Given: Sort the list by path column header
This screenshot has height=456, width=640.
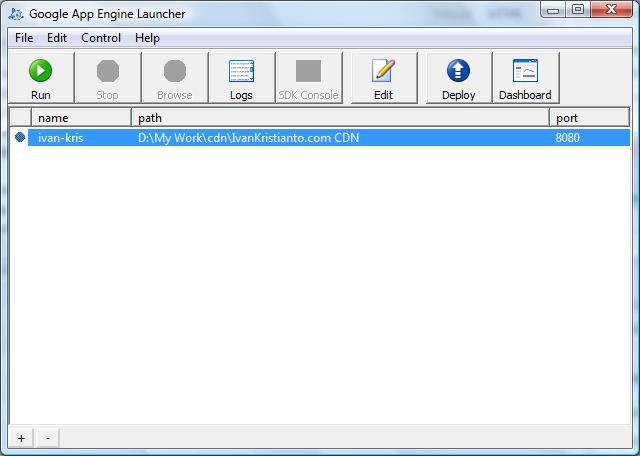Looking at the screenshot, I should pyautogui.click(x=340, y=118).
